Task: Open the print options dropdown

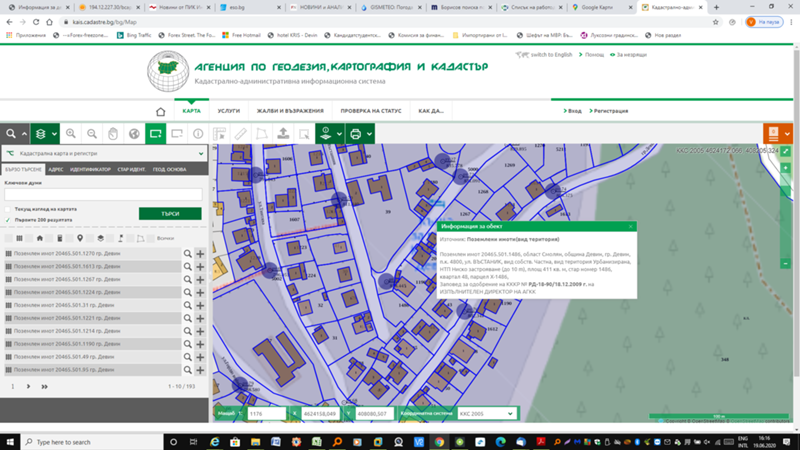Action: pos(369,133)
